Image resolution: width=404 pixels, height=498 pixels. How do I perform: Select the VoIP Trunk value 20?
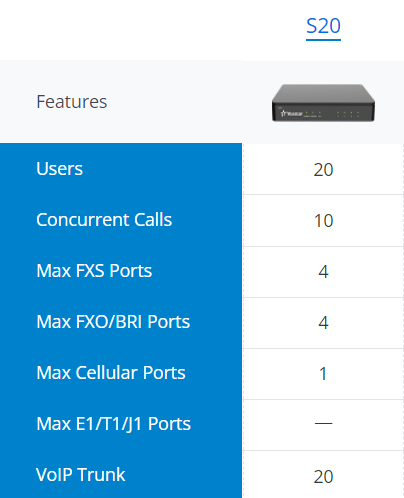pyautogui.click(x=323, y=477)
